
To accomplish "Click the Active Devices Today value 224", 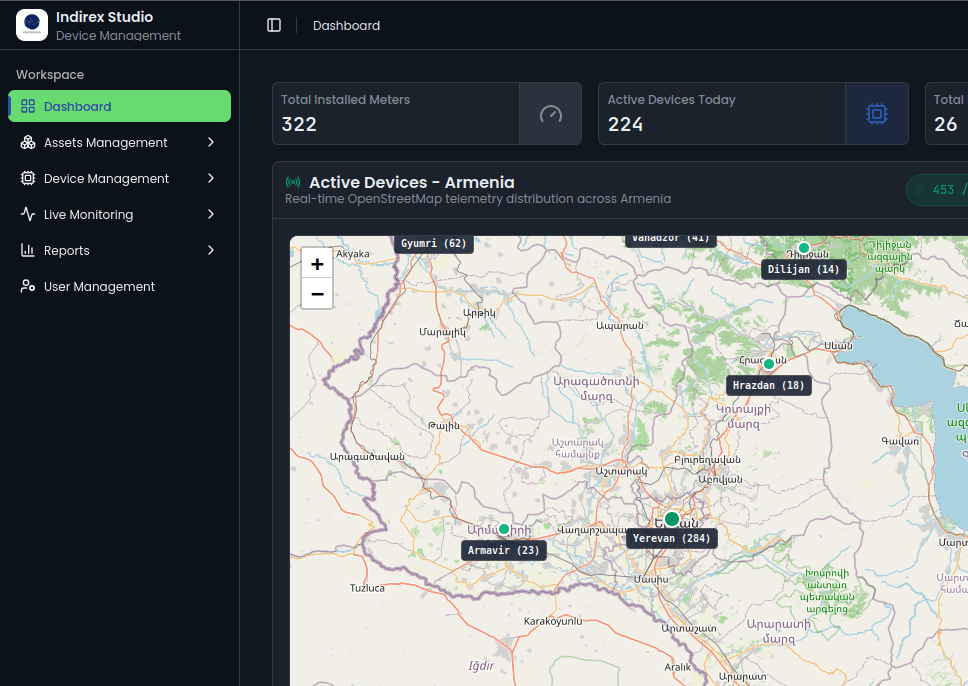I will pyautogui.click(x=625, y=125).
